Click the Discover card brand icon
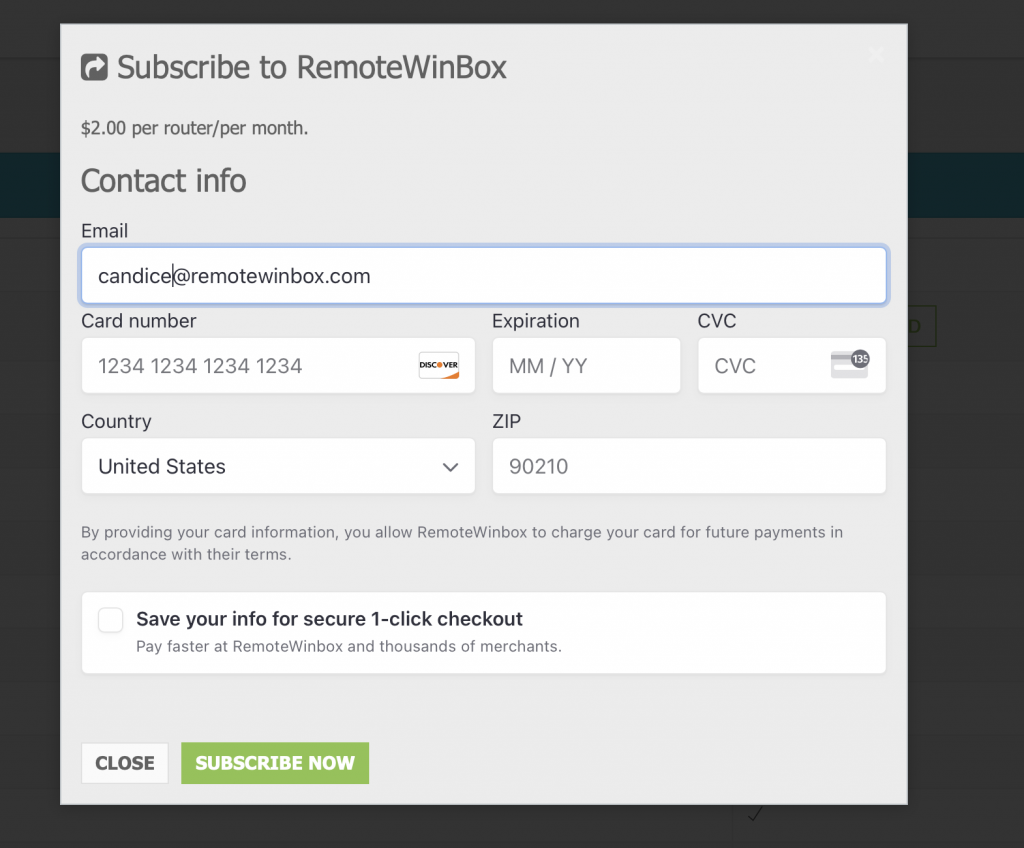Screen dimensions: 1024x848 click(438, 366)
